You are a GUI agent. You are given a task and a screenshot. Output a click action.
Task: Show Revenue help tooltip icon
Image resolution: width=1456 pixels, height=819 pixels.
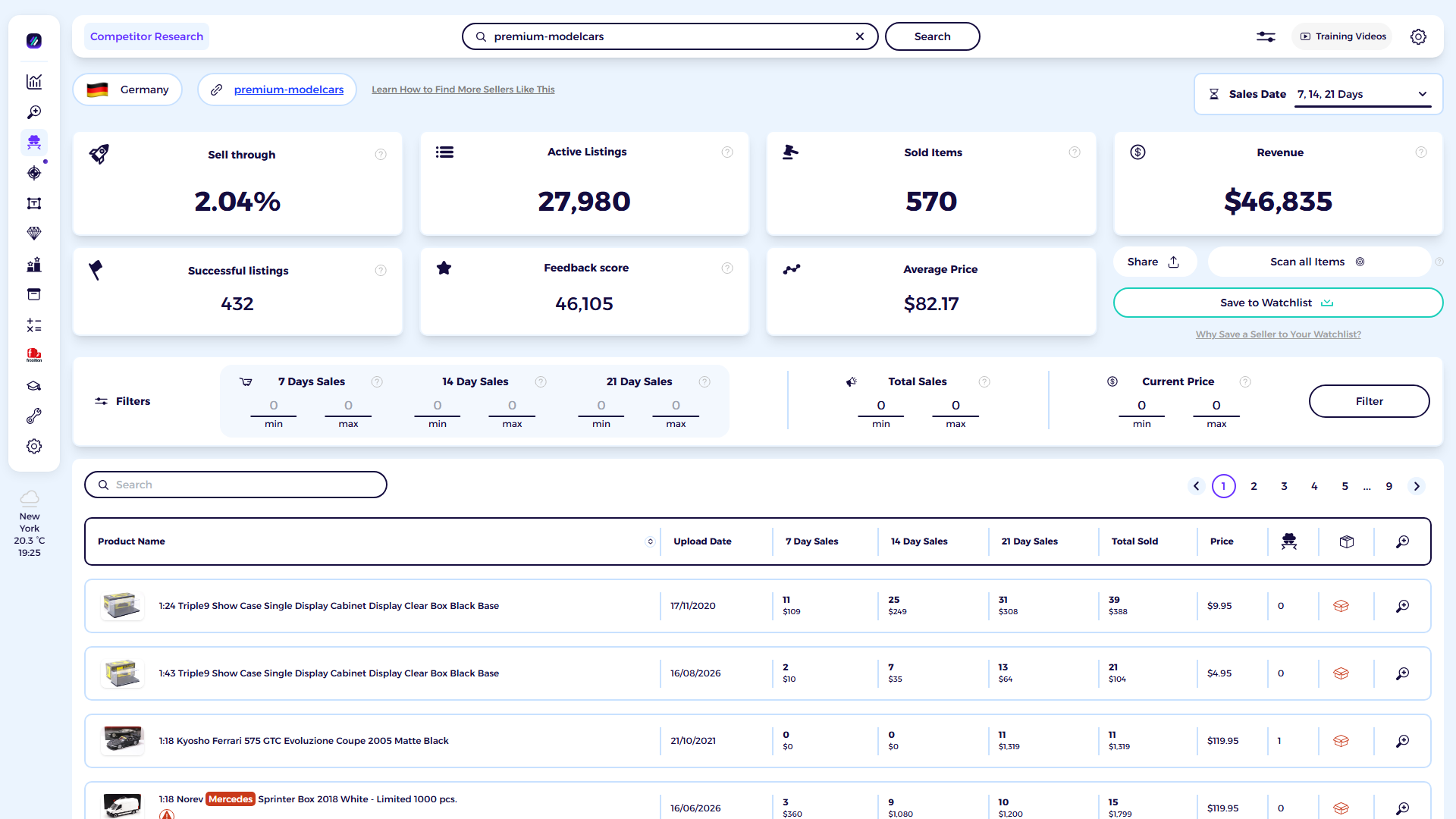click(1421, 152)
